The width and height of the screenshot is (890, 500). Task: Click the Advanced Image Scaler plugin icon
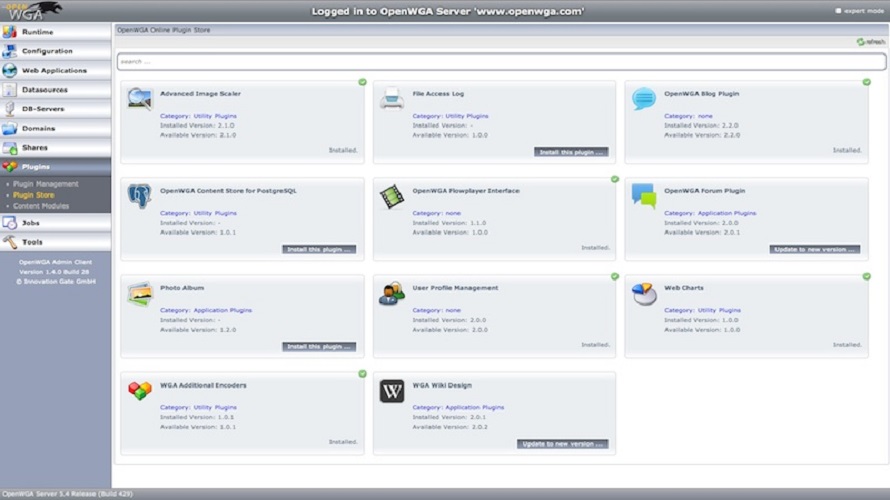pyautogui.click(x=139, y=98)
